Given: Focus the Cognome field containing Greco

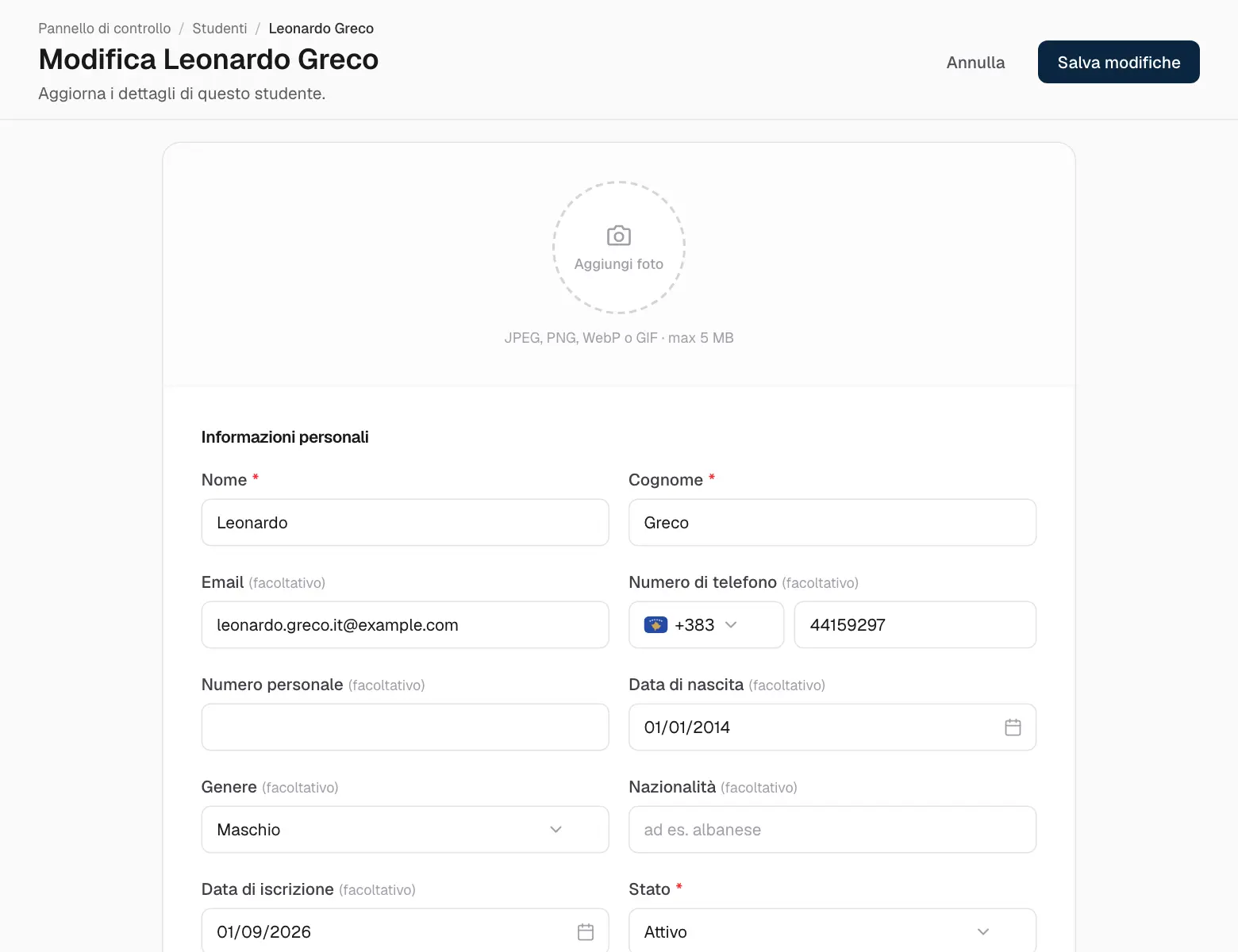Looking at the screenshot, I should [832, 523].
